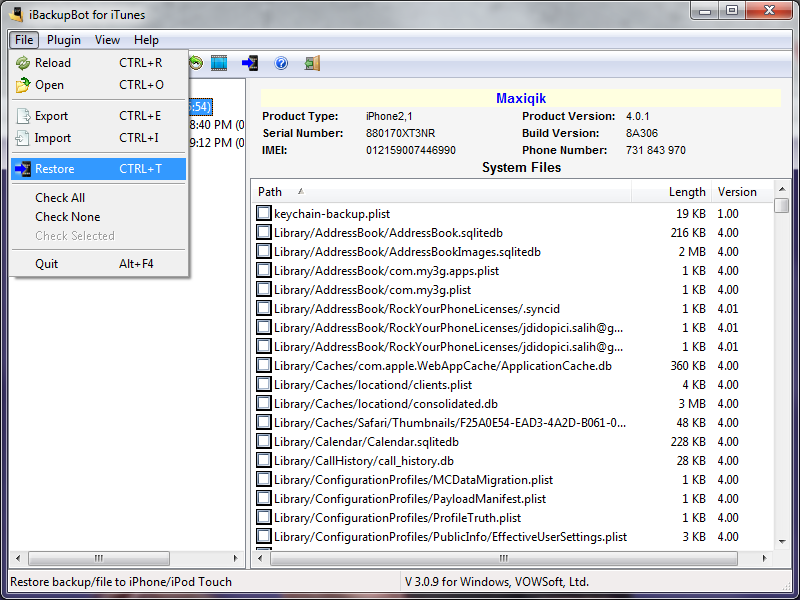
Task: Check the com.my3g.apps.plist checkbox
Action: (x=264, y=270)
